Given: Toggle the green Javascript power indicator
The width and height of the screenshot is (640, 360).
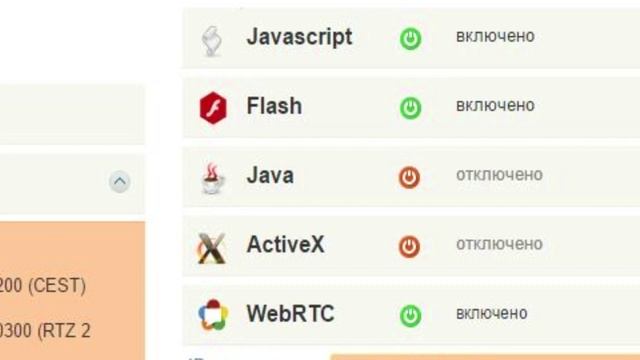Looking at the screenshot, I should 410,39.
